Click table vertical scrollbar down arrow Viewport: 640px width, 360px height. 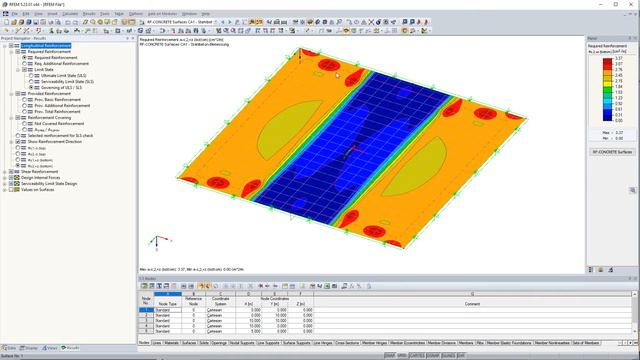click(x=634, y=331)
